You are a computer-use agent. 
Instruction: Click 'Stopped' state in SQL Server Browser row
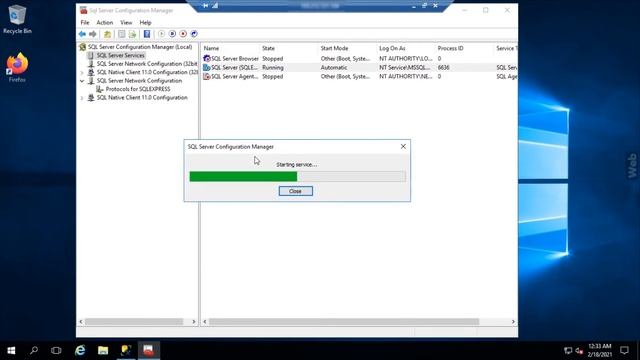(x=272, y=58)
